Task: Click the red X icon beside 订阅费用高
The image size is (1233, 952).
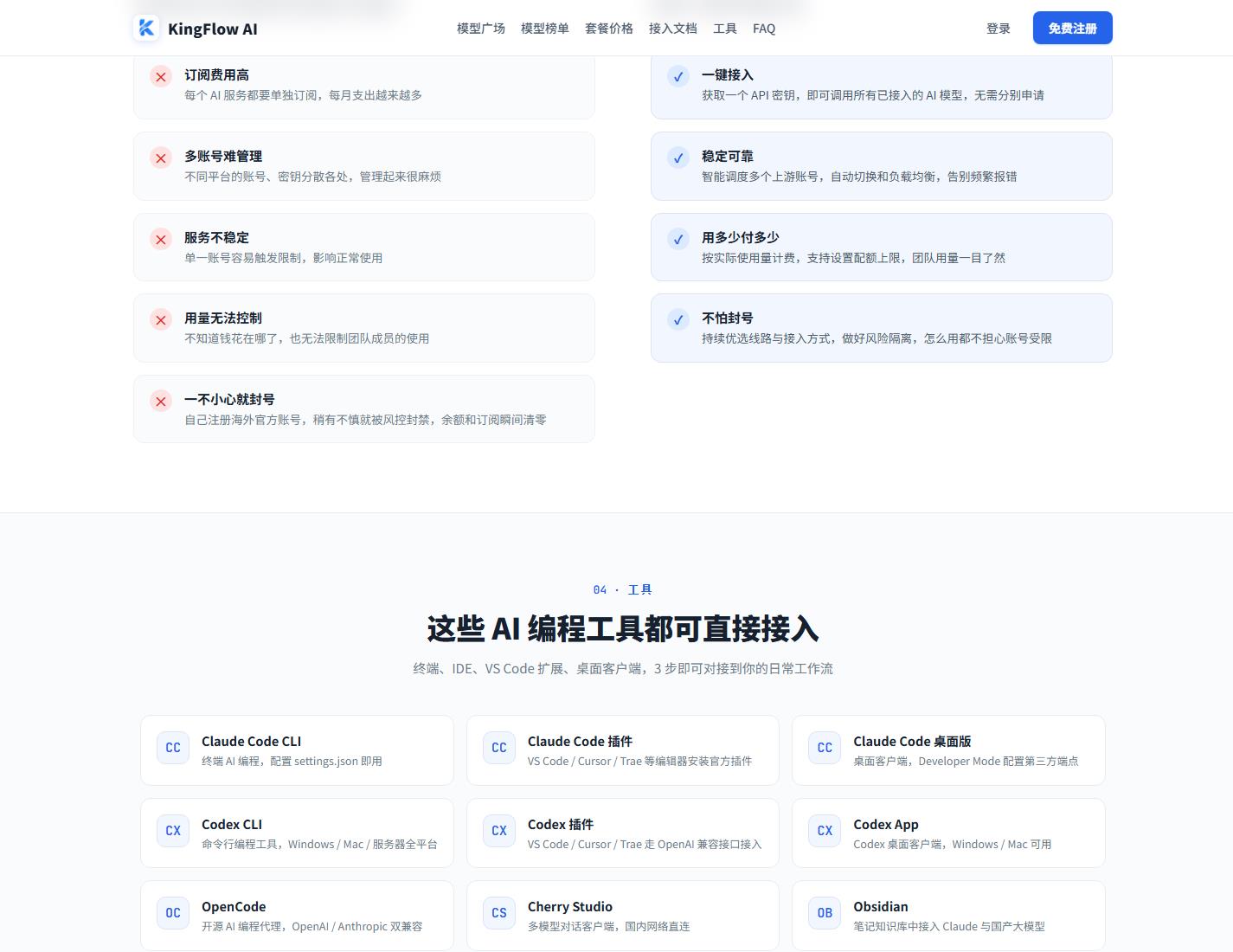Action: click(x=161, y=77)
